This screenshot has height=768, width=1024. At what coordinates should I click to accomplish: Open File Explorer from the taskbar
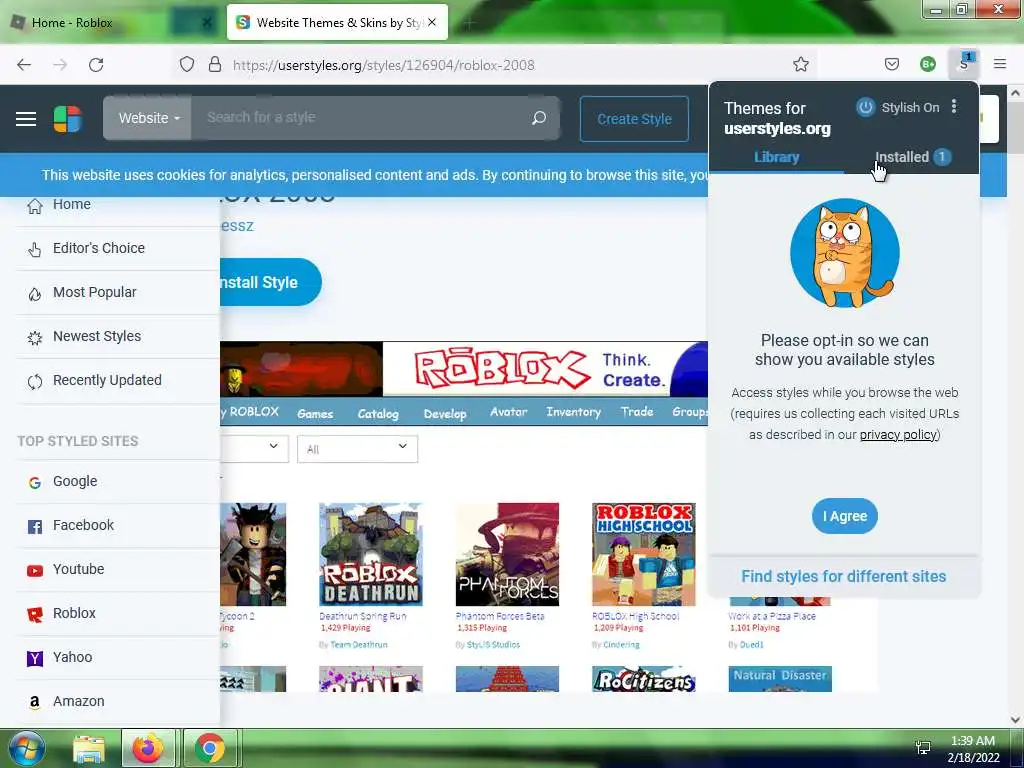[89, 749]
